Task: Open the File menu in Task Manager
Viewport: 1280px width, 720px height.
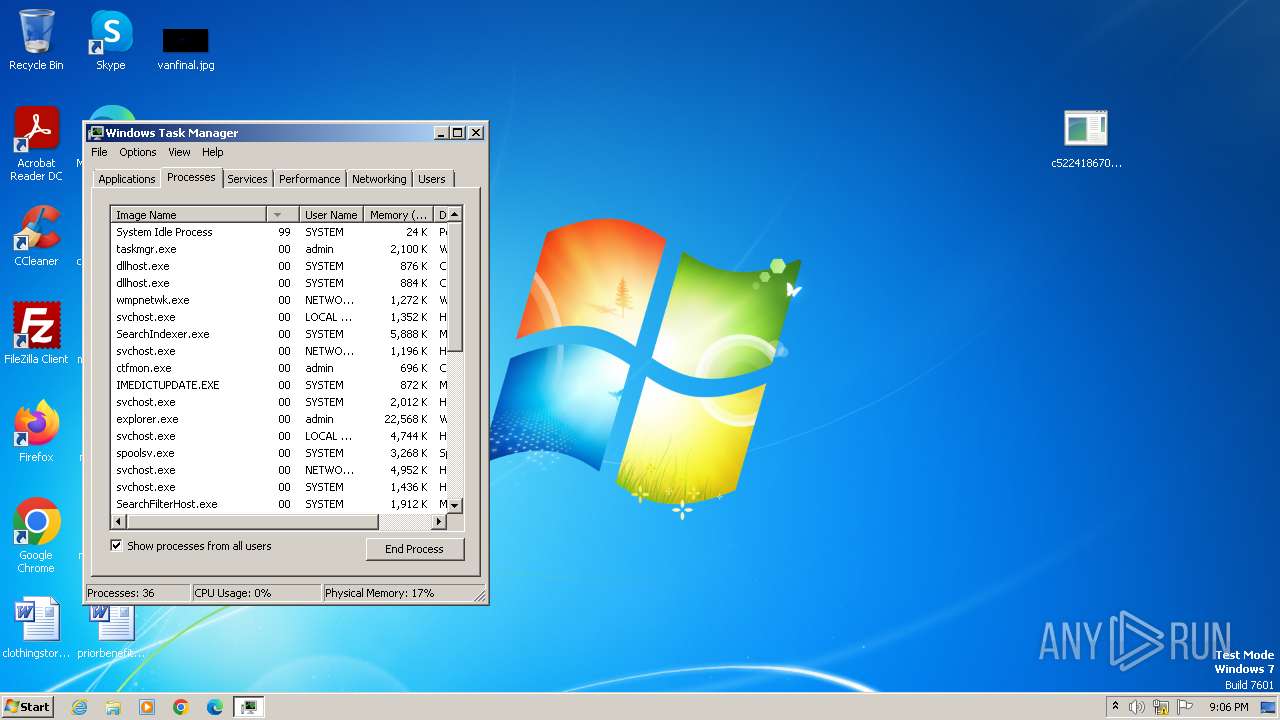Action: (99, 152)
